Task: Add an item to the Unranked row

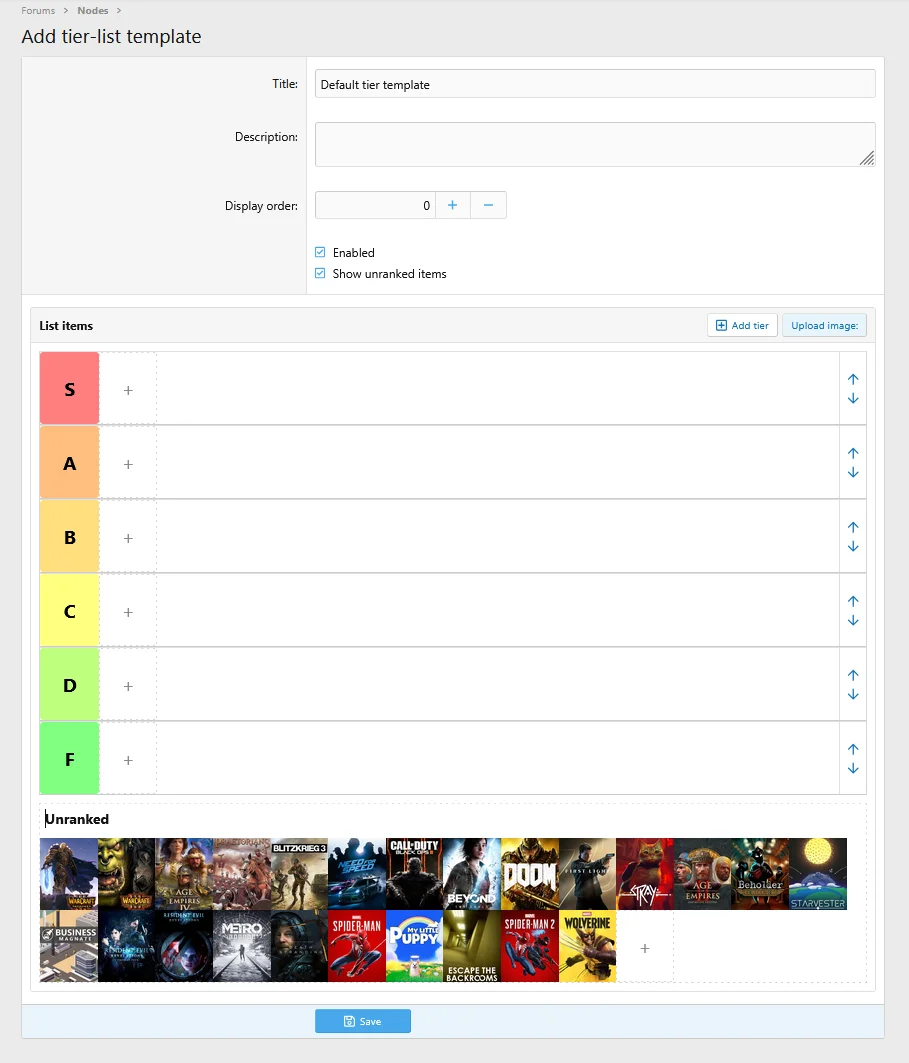Action: (645, 948)
